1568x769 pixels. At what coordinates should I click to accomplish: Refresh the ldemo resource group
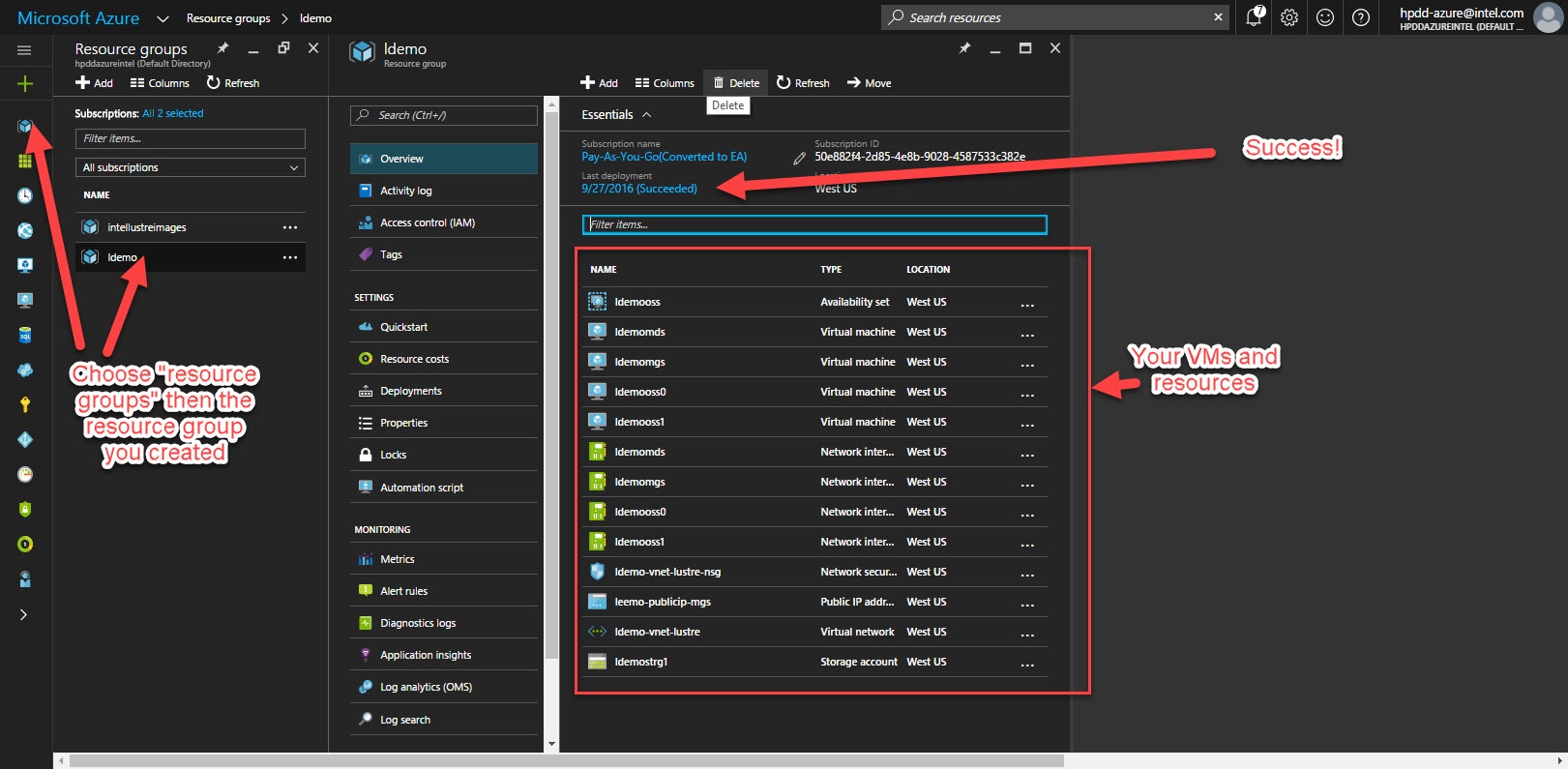[x=803, y=83]
